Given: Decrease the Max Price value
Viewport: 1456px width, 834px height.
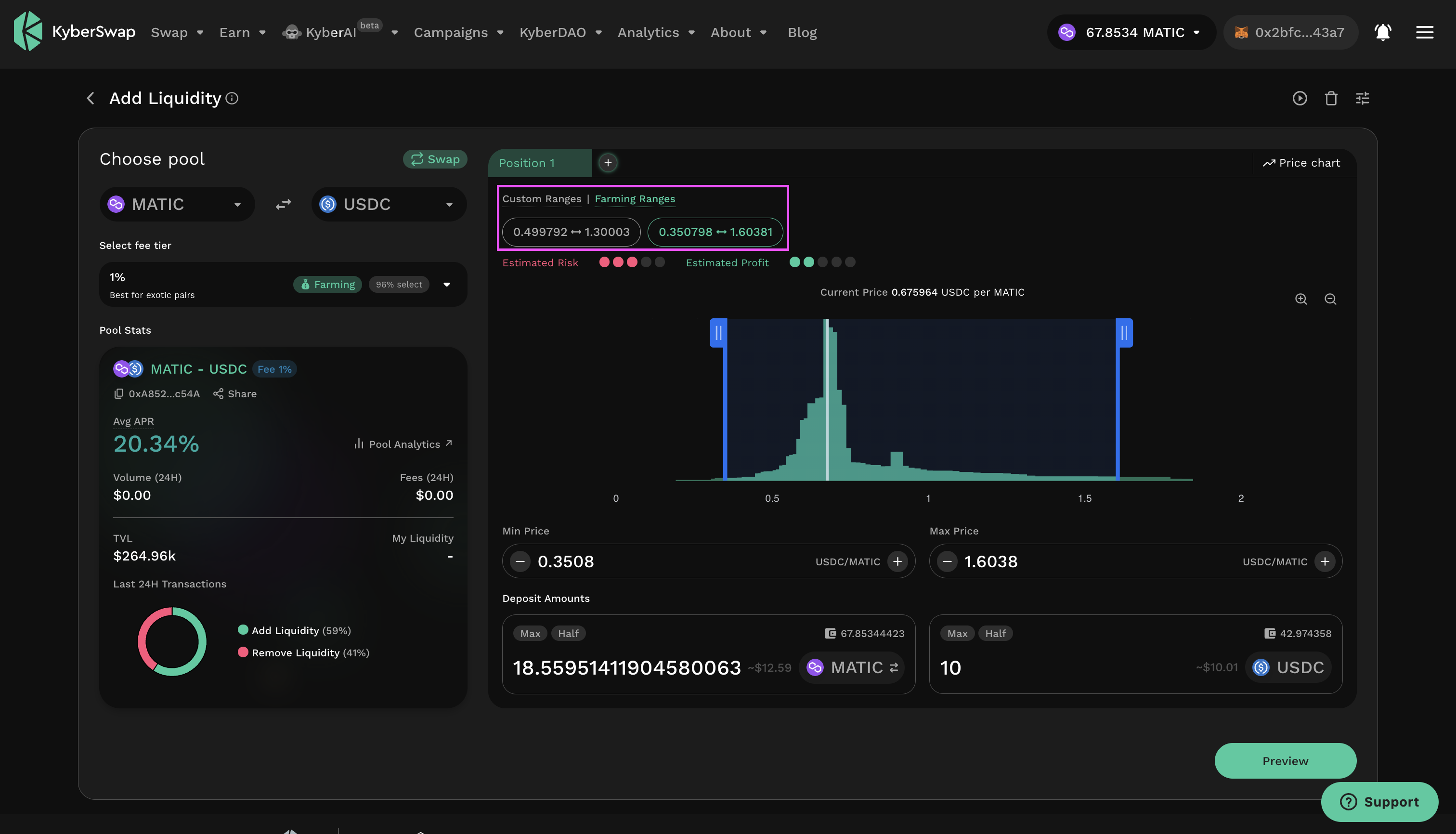Looking at the screenshot, I should coord(948,561).
